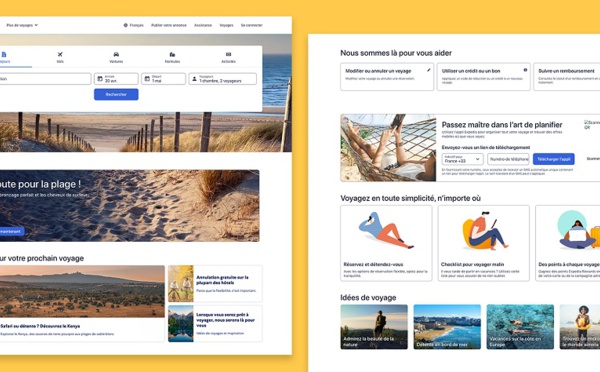Image resolution: width=600 pixels, height=372 pixels.
Task: Open the Assistance link
Action: tap(203, 25)
